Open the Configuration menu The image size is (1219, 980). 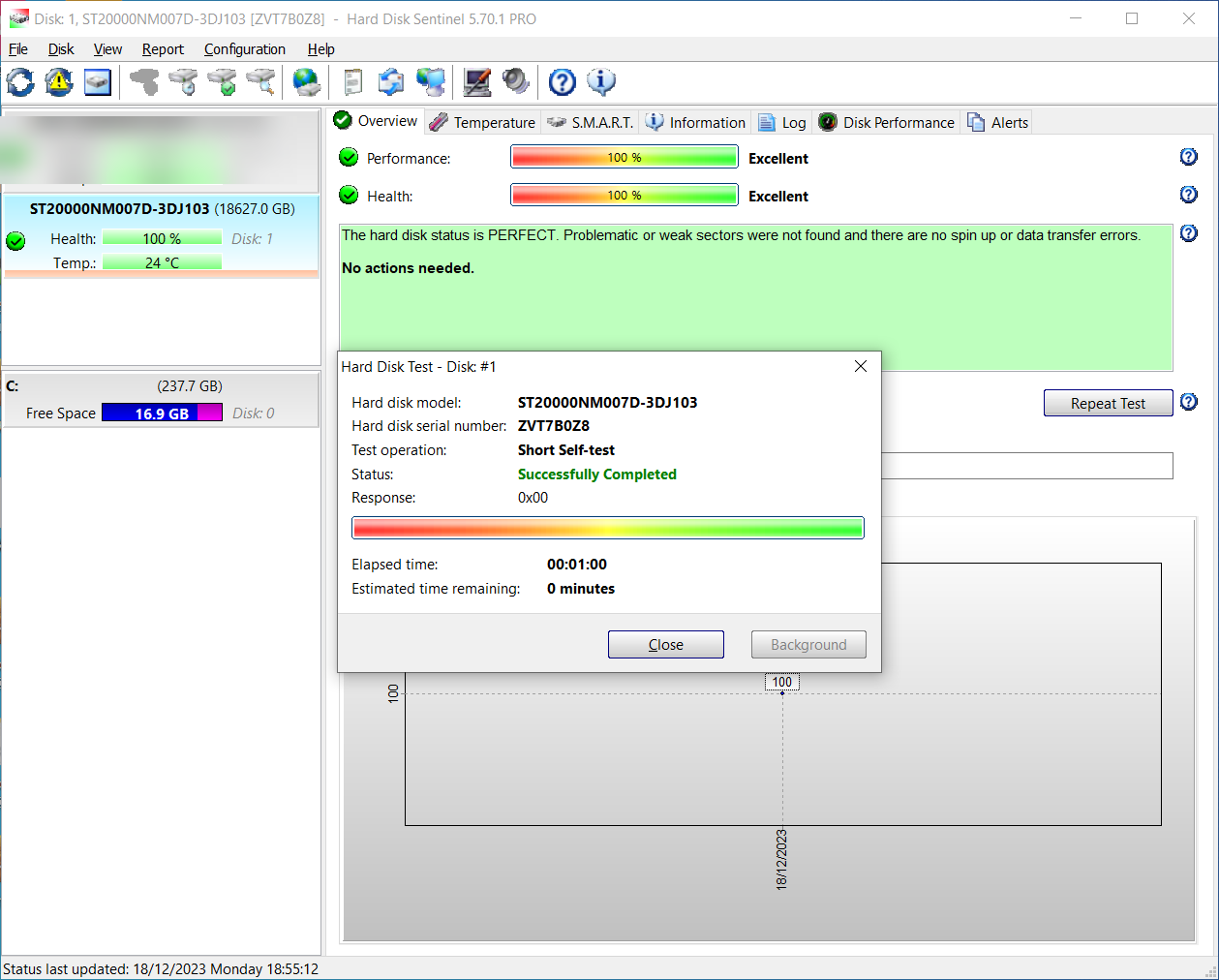coord(244,49)
